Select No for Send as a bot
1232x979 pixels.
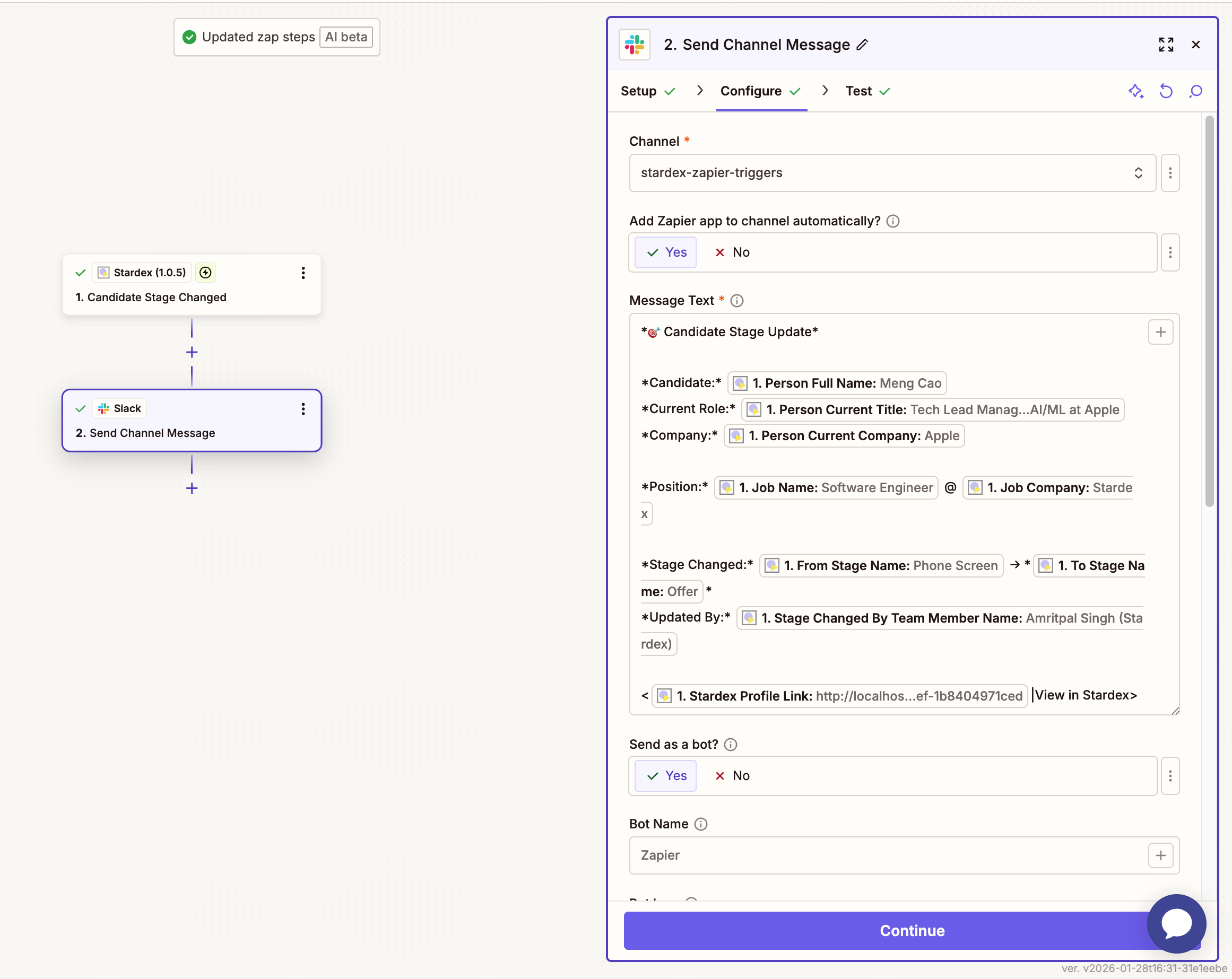click(x=732, y=776)
